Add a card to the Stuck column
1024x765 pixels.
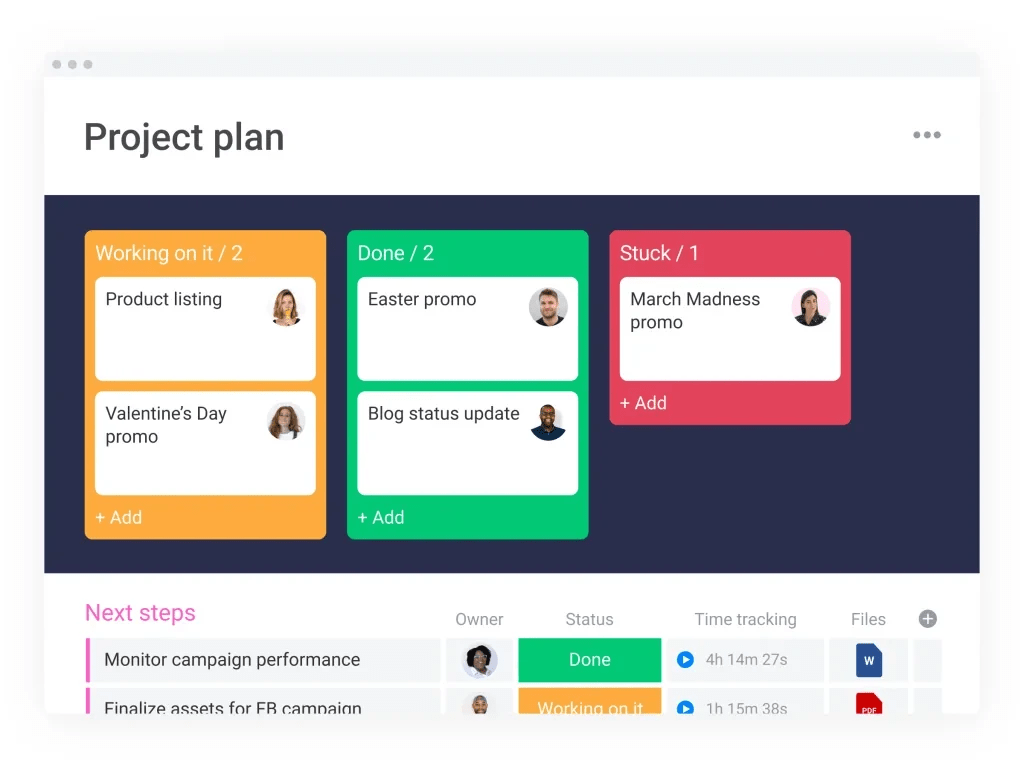coord(643,403)
